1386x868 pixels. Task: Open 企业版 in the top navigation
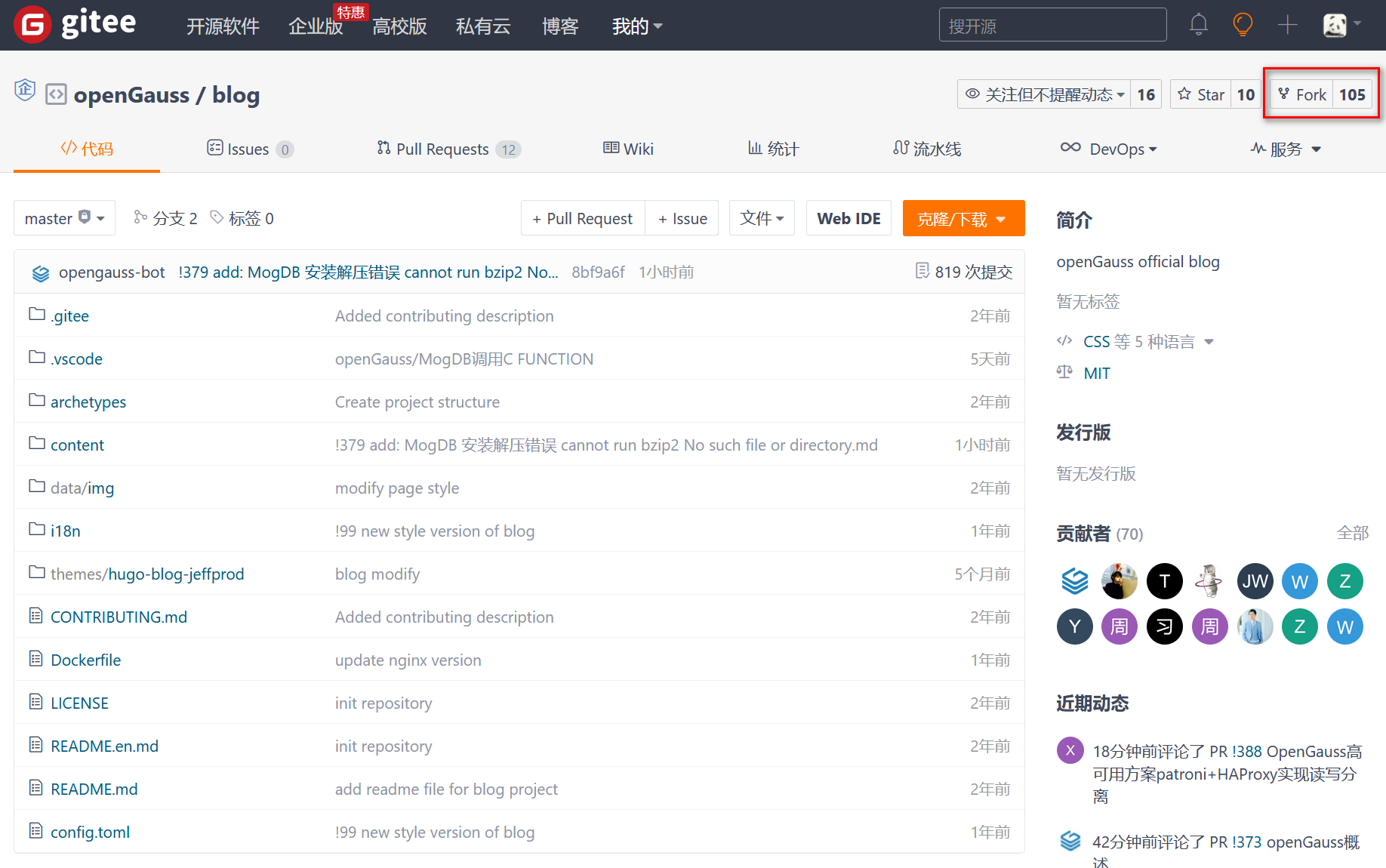pos(316,26)
